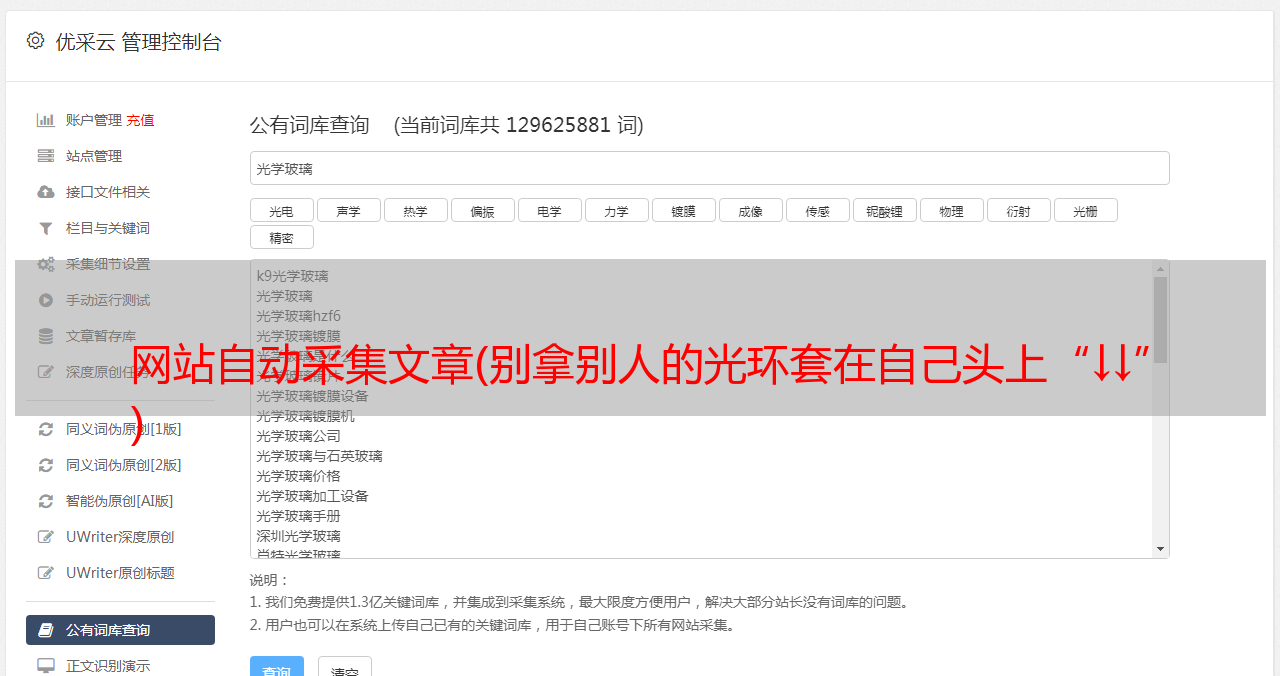
Task: Click the cloud upload icon for 接口文件相关
Action: click(46, 192)
